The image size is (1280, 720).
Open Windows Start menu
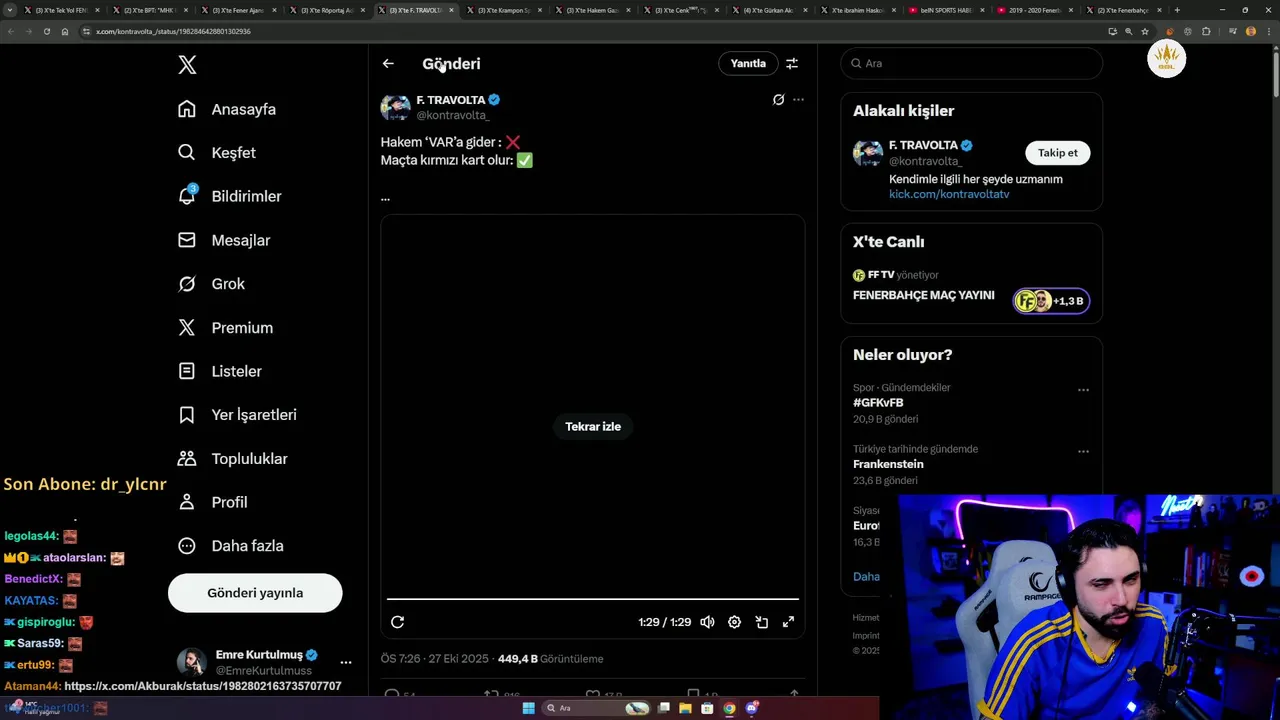(528, 708)
